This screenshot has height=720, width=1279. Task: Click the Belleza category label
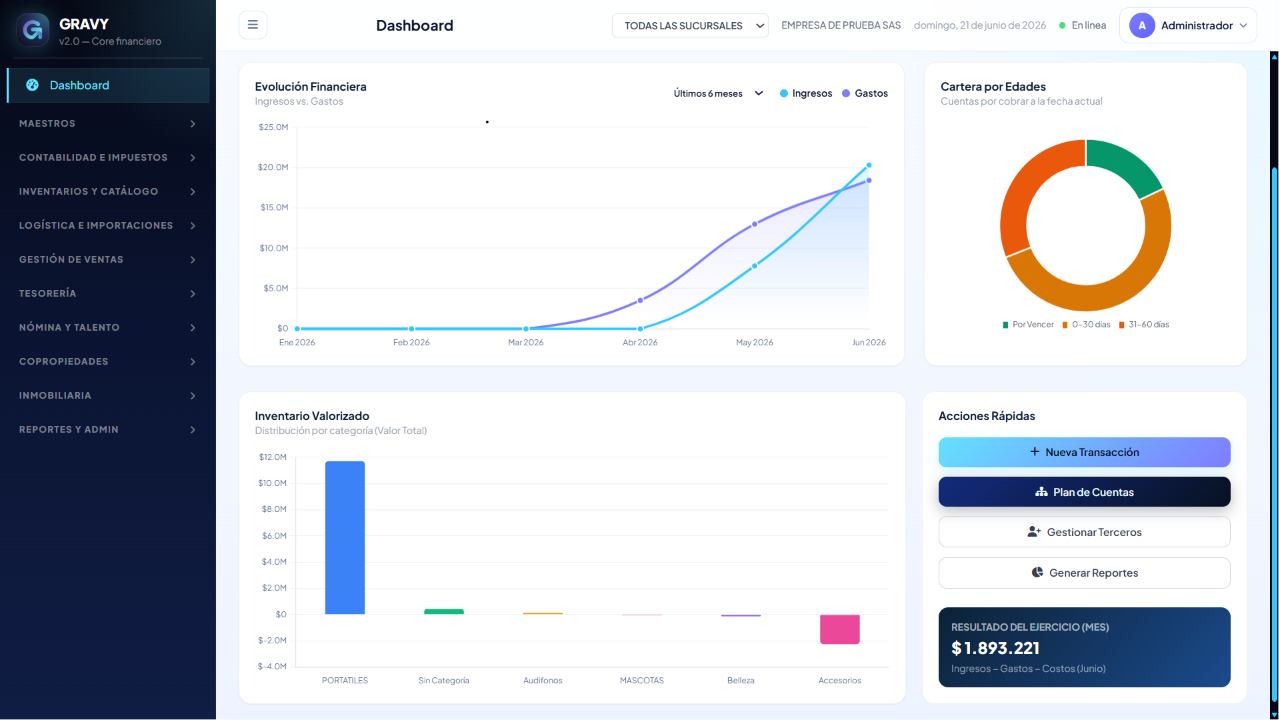741,680
